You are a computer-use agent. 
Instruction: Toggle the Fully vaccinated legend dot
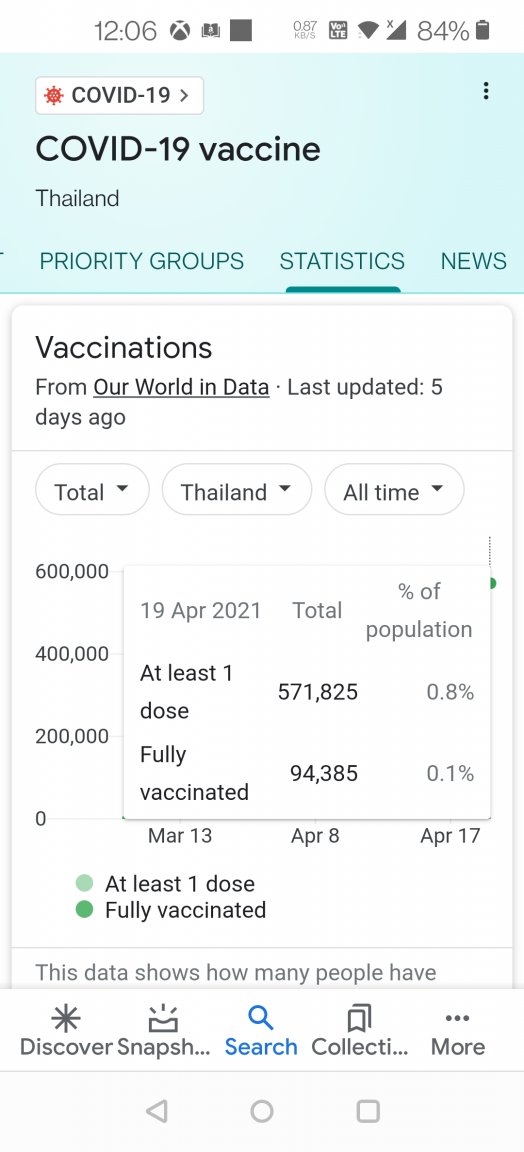[x=85, y=910]
